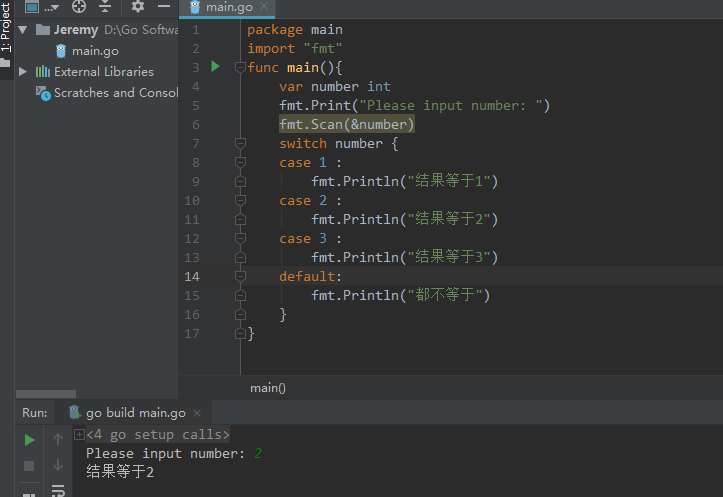This screenshot has height=497, width=723.
Task: Click the Project panel horizontal scrollbar
Action: tap(46, 394)
